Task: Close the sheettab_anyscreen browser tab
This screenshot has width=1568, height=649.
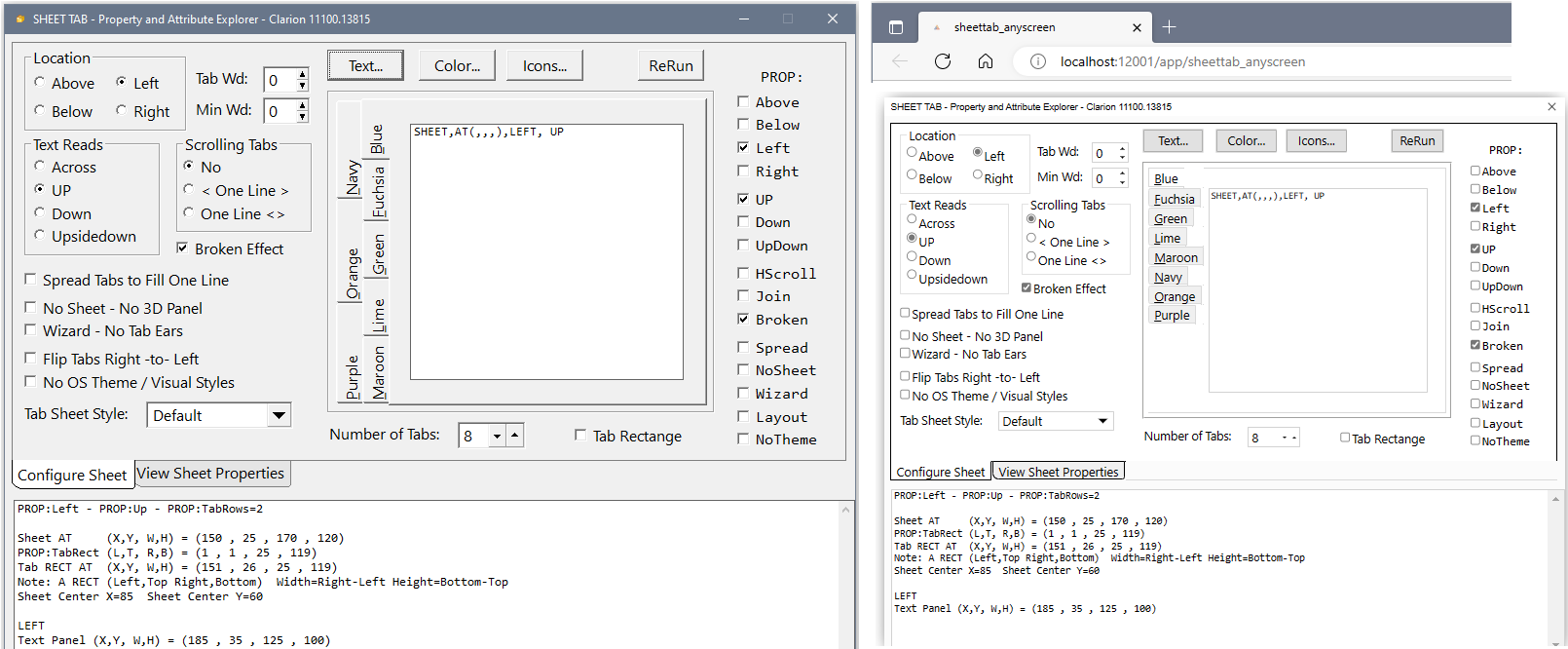Action: (1137, 27)
